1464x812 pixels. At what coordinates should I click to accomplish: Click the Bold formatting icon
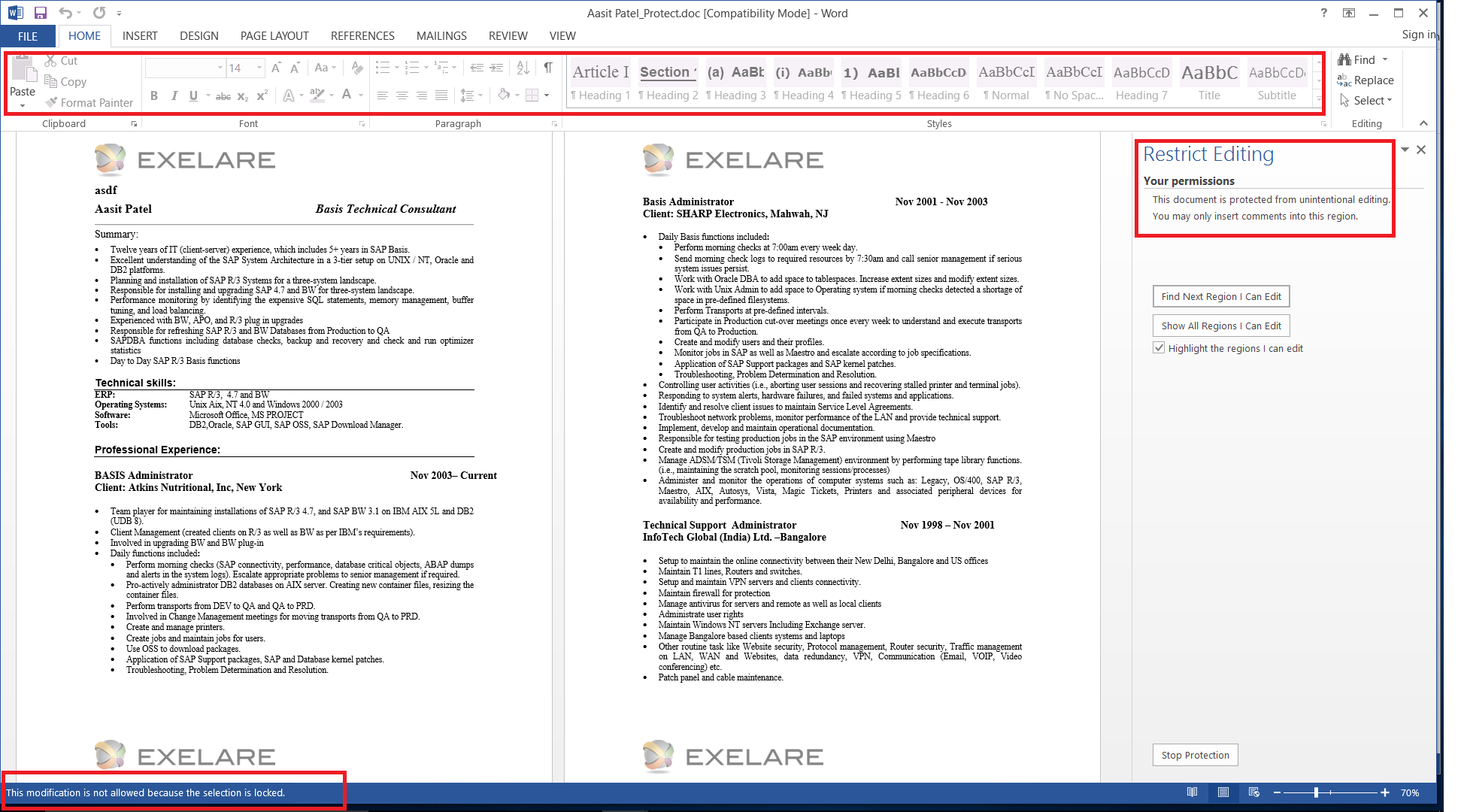[x=154, y=95]
